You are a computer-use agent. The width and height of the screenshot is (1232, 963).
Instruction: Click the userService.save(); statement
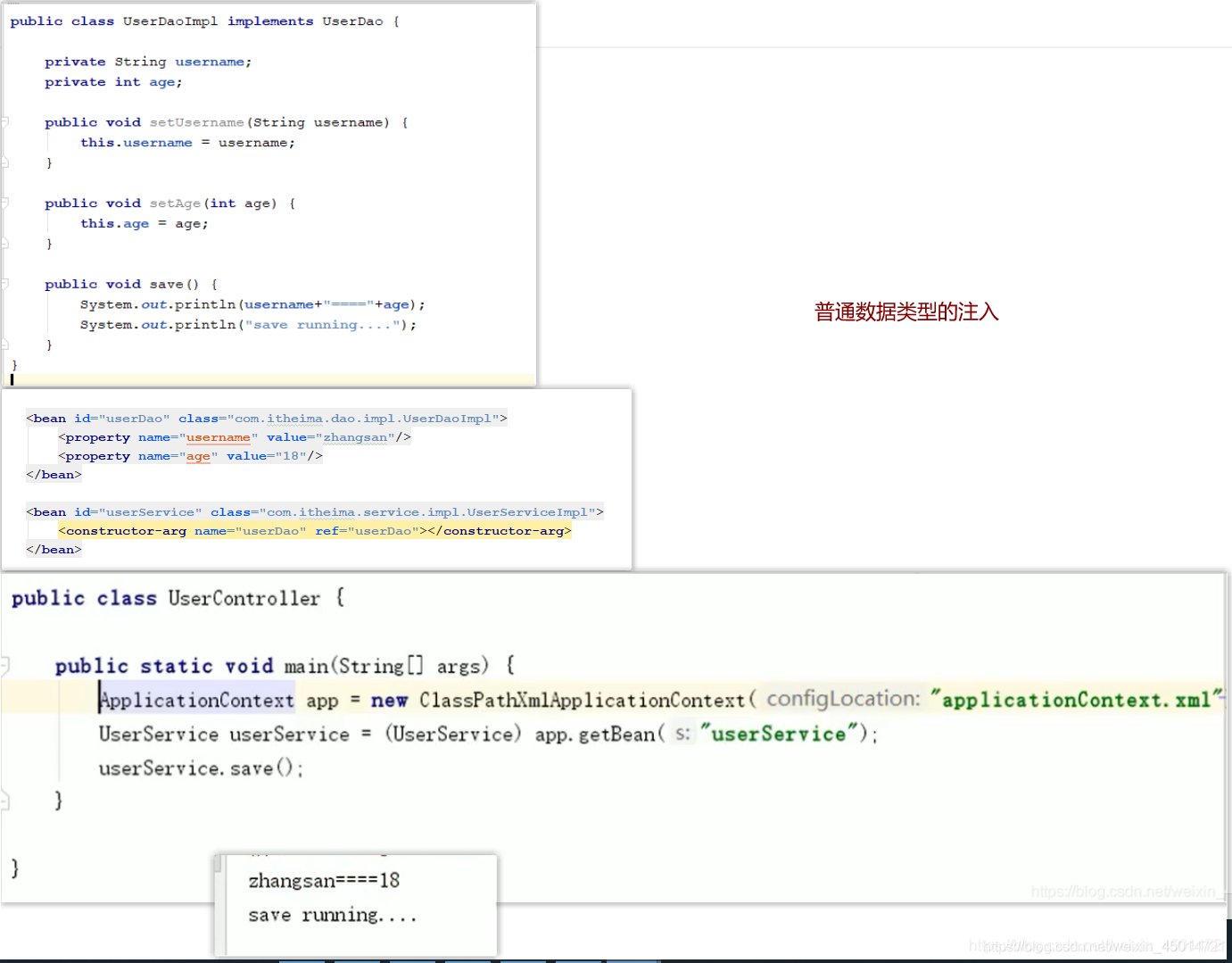201,768
